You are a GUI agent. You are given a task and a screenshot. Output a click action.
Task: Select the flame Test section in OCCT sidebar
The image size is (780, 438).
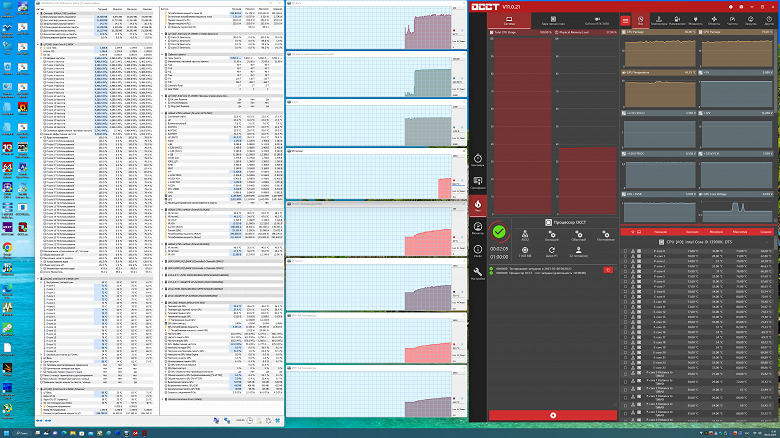(478, 206)
